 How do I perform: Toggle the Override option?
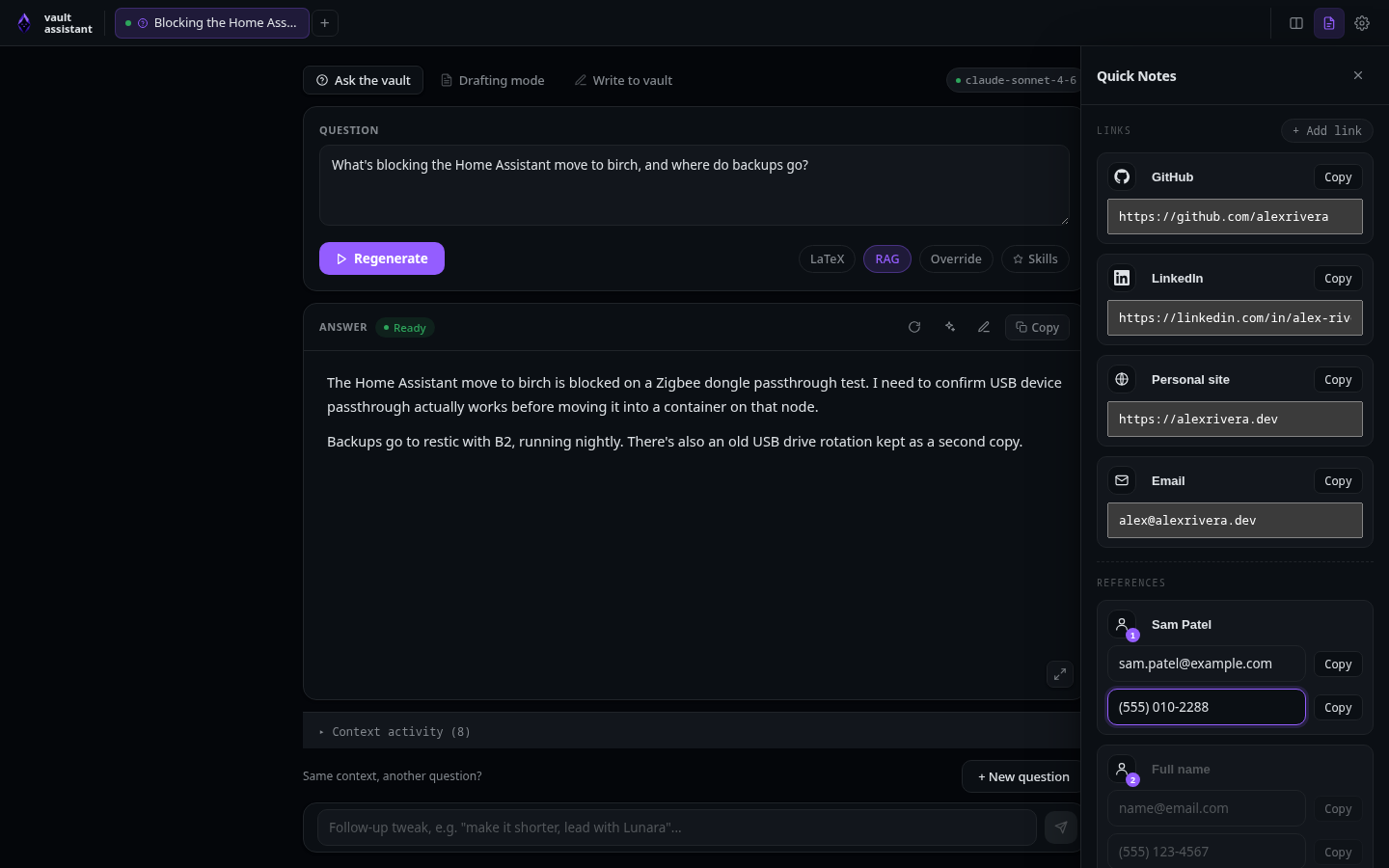click(x=956, y=258)
